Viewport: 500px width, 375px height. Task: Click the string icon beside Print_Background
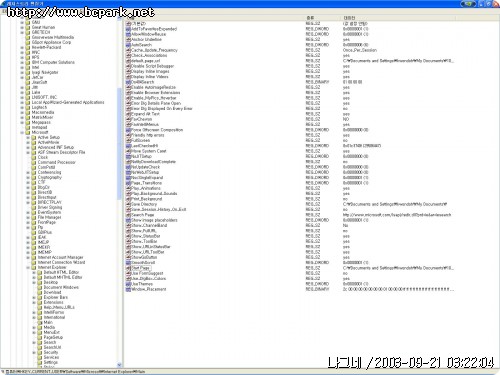[x=128, y=199]
